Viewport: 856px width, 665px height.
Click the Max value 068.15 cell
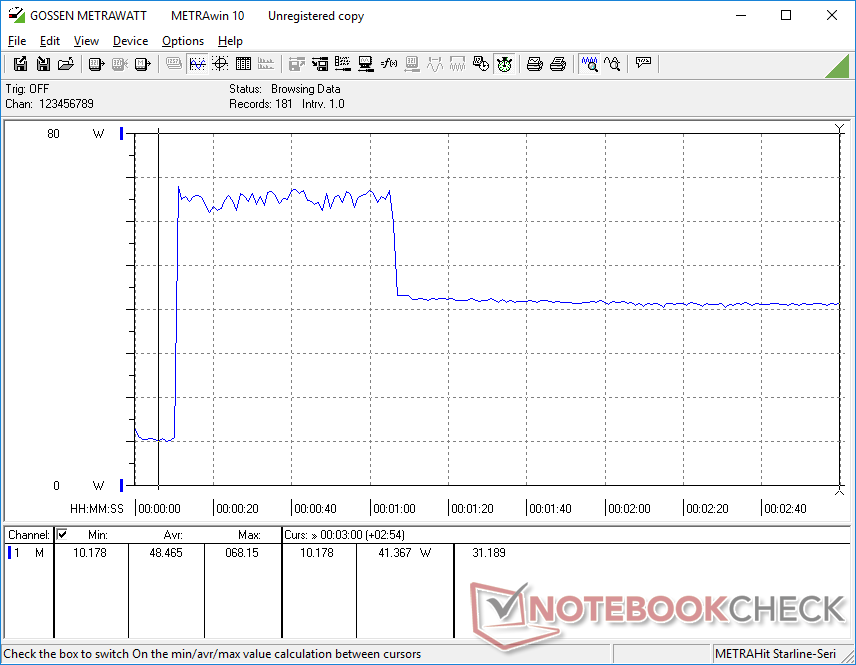(x=242, y=553)
